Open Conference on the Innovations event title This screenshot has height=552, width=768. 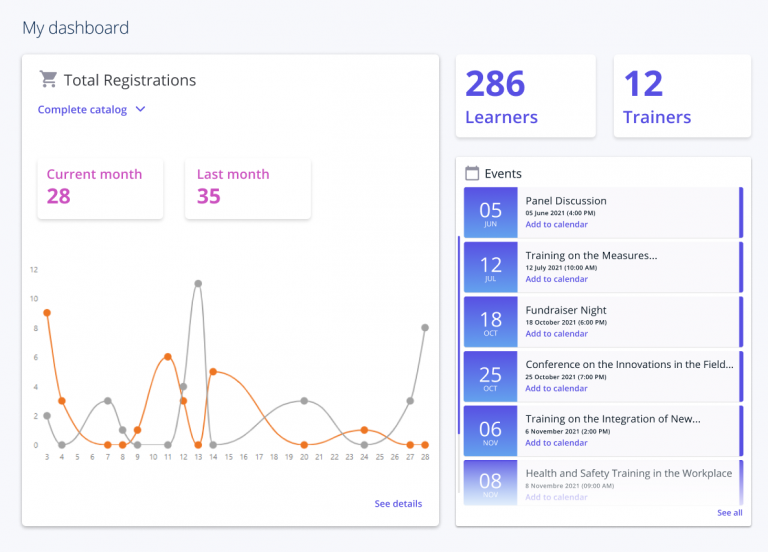pos(629,364)
